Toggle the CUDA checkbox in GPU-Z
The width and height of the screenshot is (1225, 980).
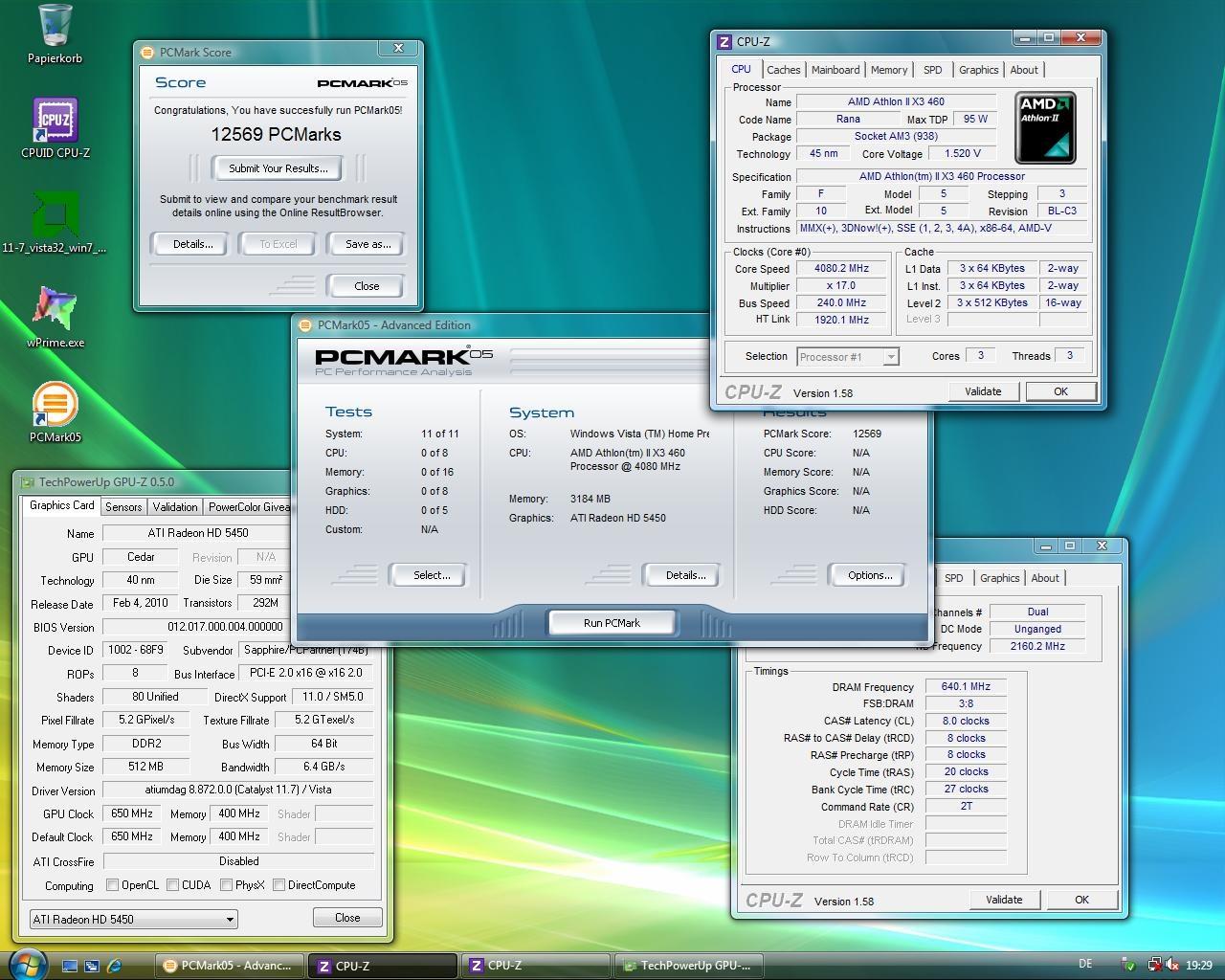(172, 885)
